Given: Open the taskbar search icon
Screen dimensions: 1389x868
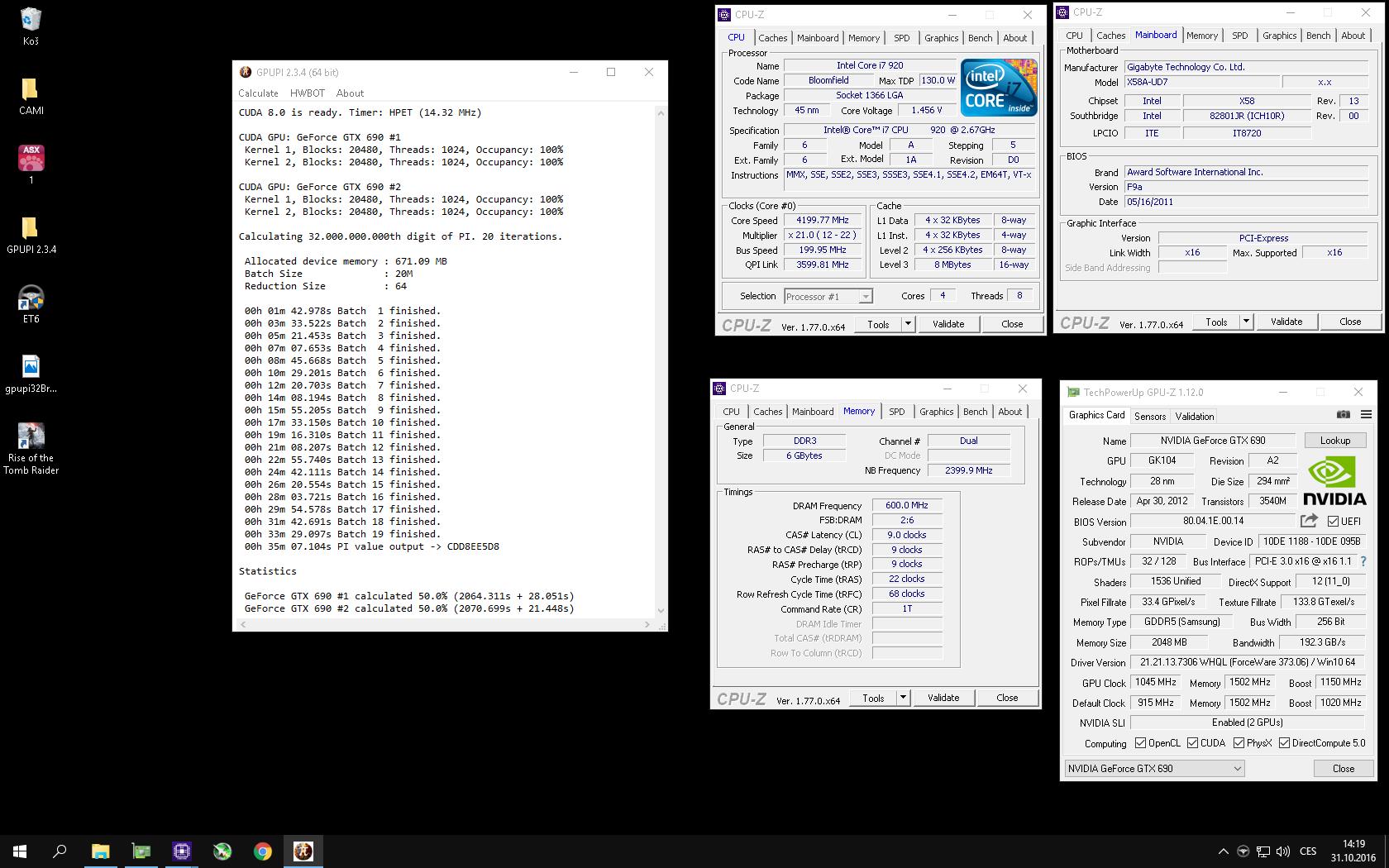Looking at the screenshot, I should coord(60,851).
